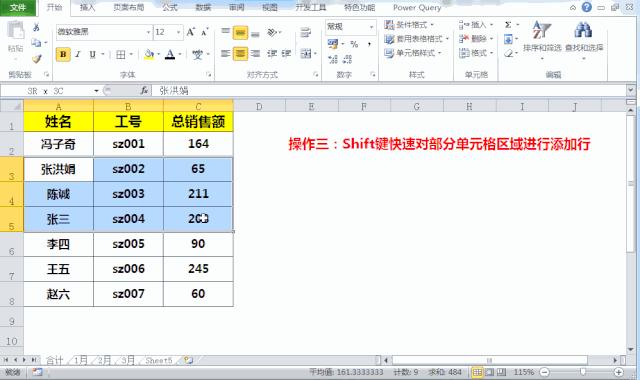
Task: Toggle Bold formatting
Action: click(x=63, y=54)
